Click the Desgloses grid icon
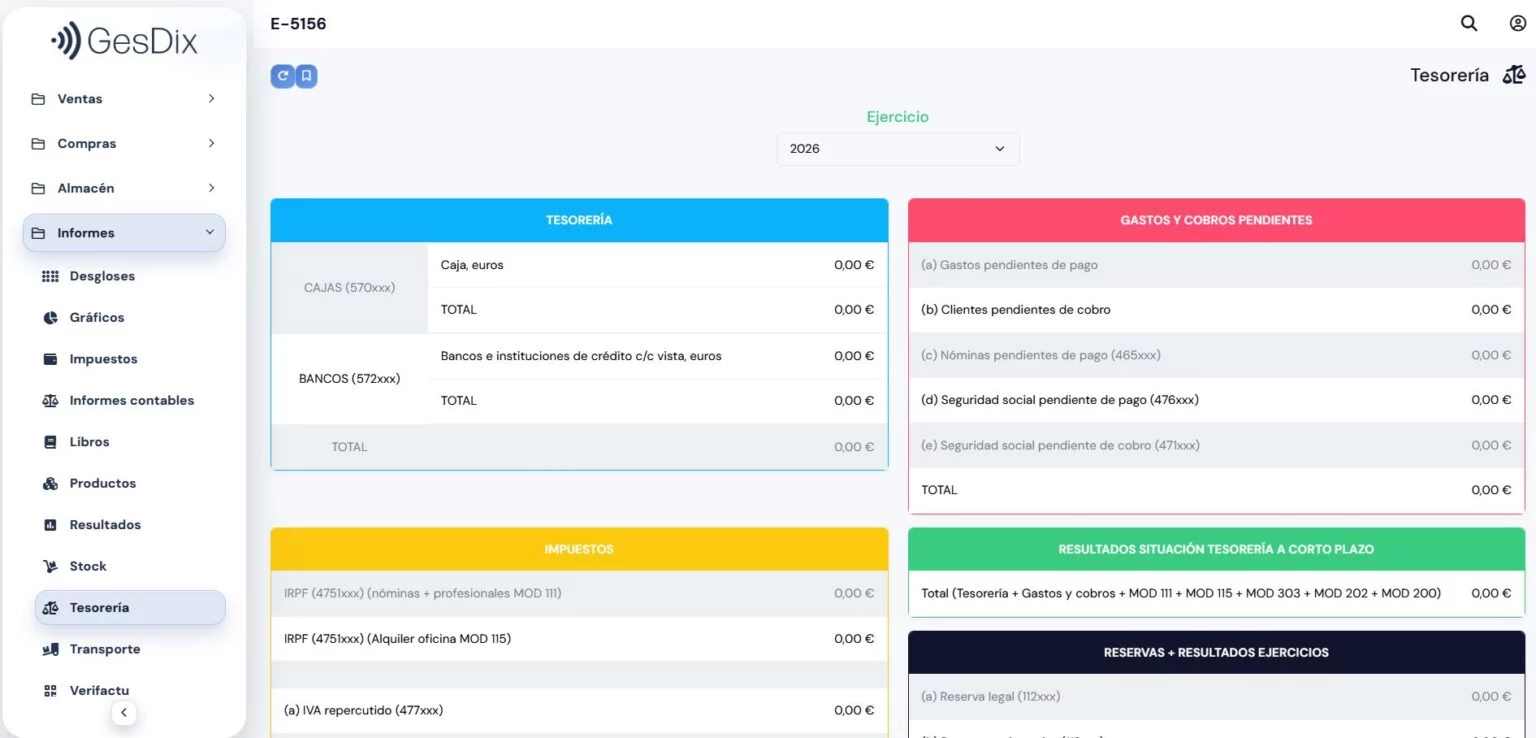 (x=50, y=276)
